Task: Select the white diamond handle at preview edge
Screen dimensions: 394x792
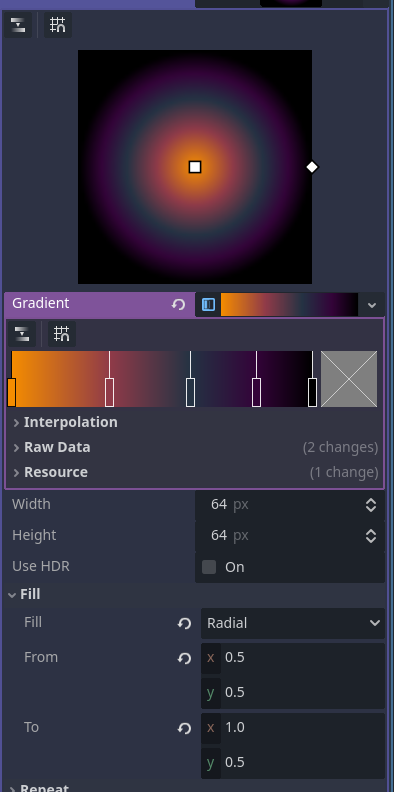Action: [312, 167]
